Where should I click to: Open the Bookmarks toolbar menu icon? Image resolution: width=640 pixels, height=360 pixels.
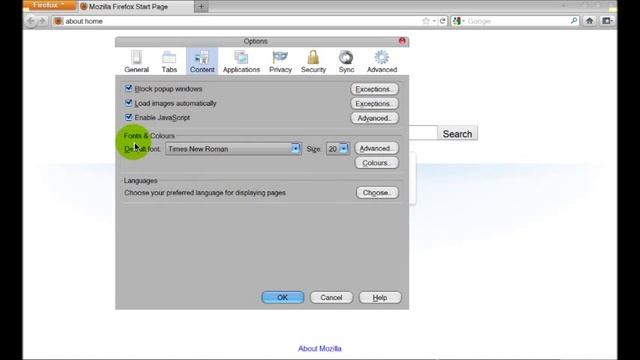607,21
